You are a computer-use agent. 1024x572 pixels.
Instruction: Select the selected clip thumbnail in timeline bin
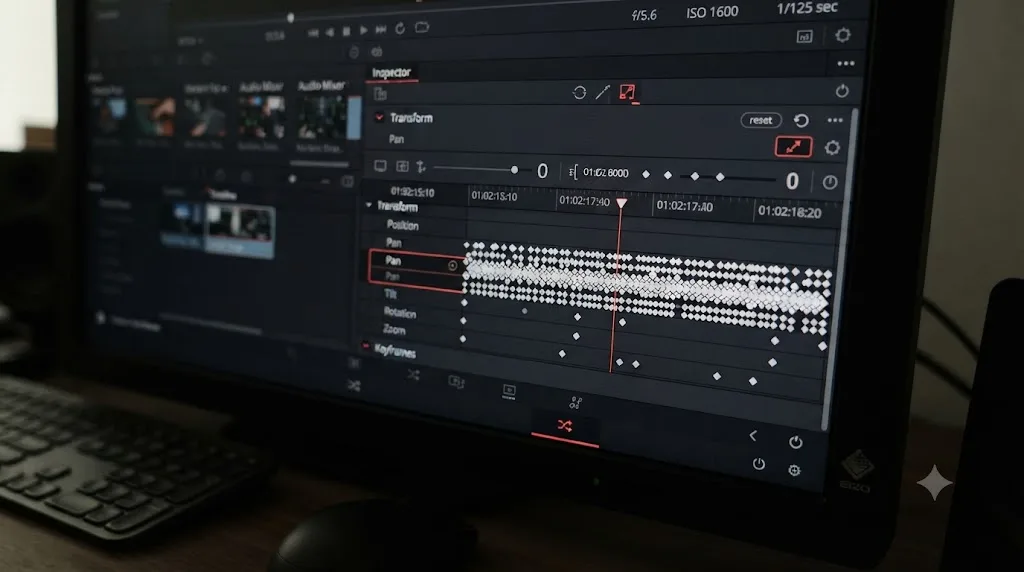(x=240, y=230)
